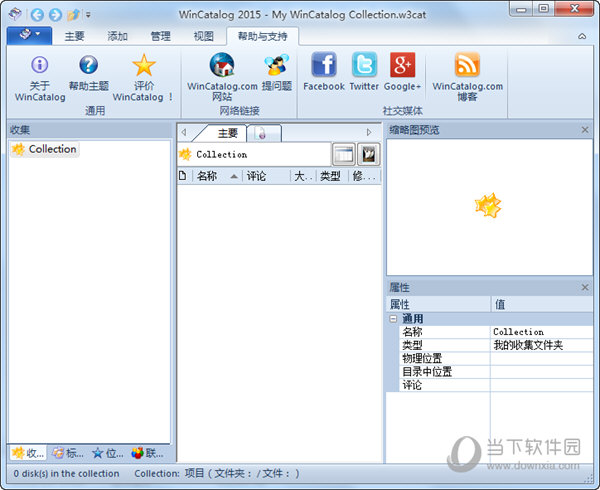The height and width of the screenshot is (490, 600).
Task: Select the 类型 property row
Action: tap(496, 345)
